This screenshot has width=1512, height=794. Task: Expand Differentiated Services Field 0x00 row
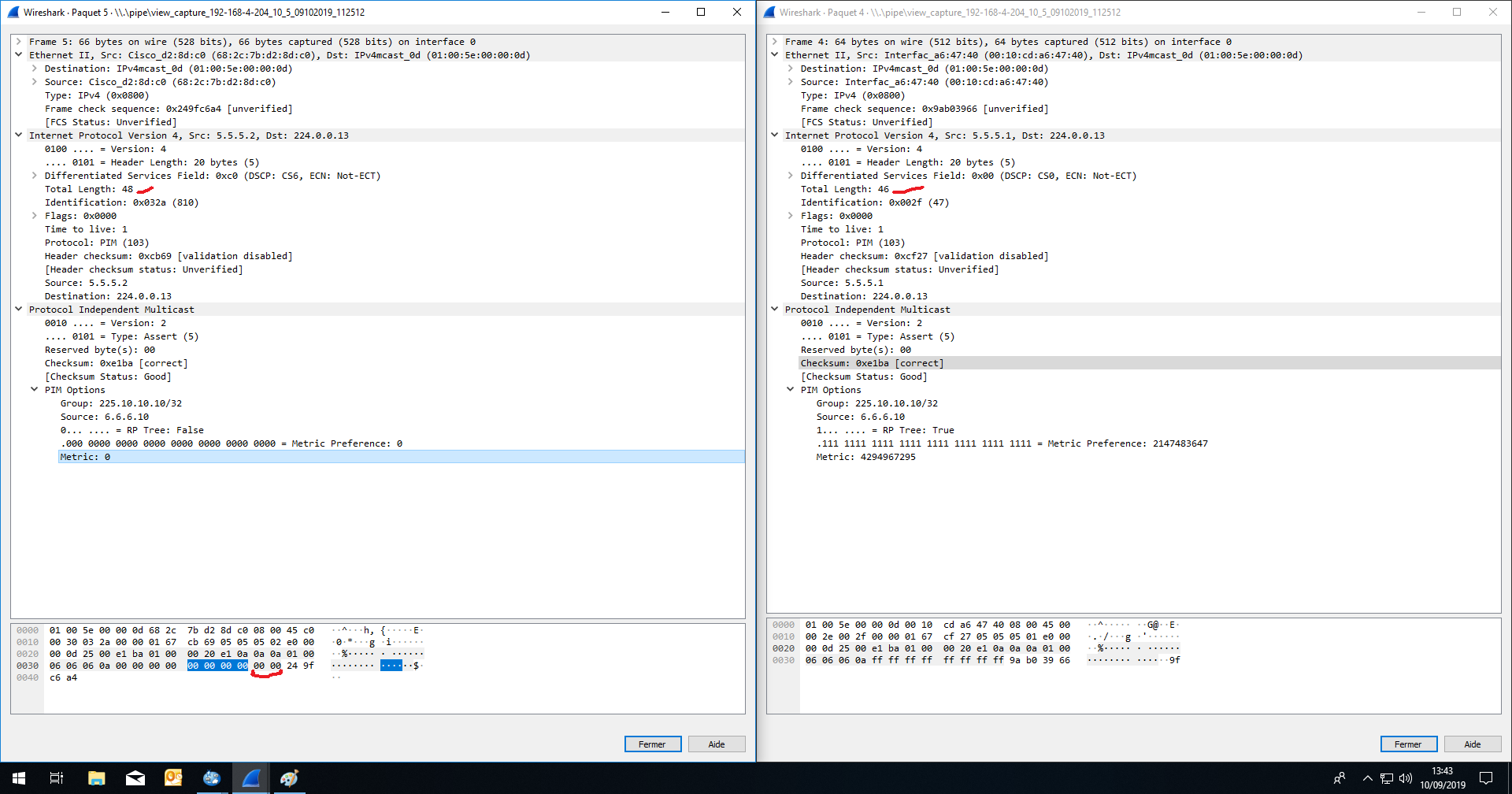click(790, 176)
